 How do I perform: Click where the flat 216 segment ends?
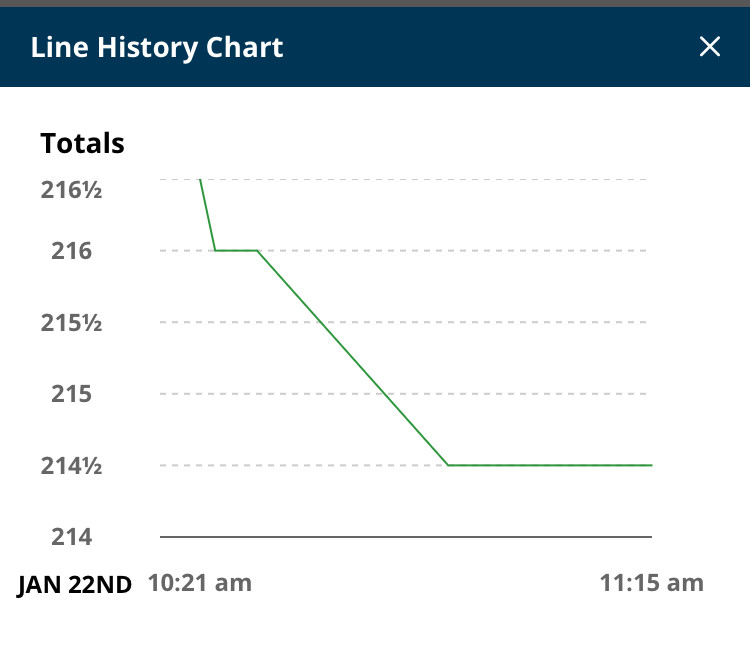click(x=257, y=250)
